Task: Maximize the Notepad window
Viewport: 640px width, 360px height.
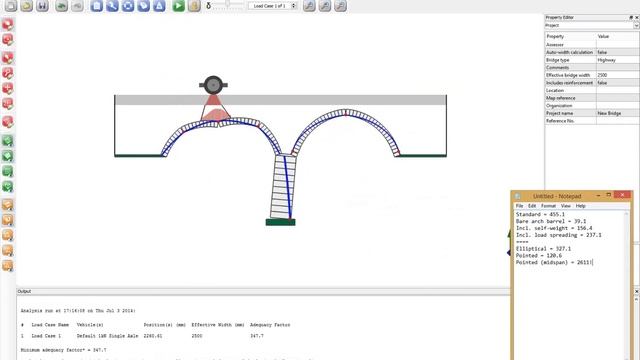Action: click(x=609, y=196)
